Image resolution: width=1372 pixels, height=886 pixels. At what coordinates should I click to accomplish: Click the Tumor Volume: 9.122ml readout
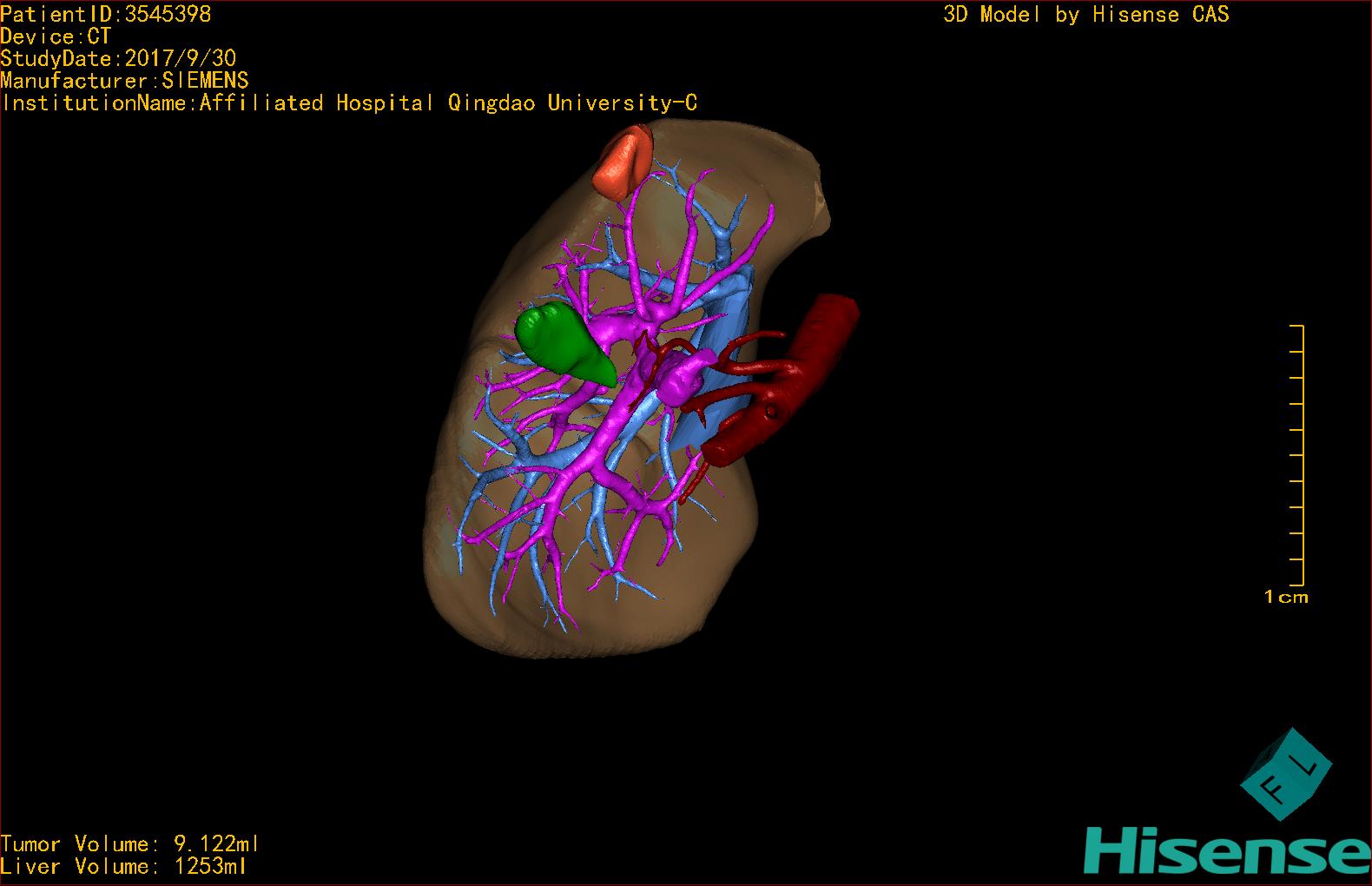pos(129,843)
